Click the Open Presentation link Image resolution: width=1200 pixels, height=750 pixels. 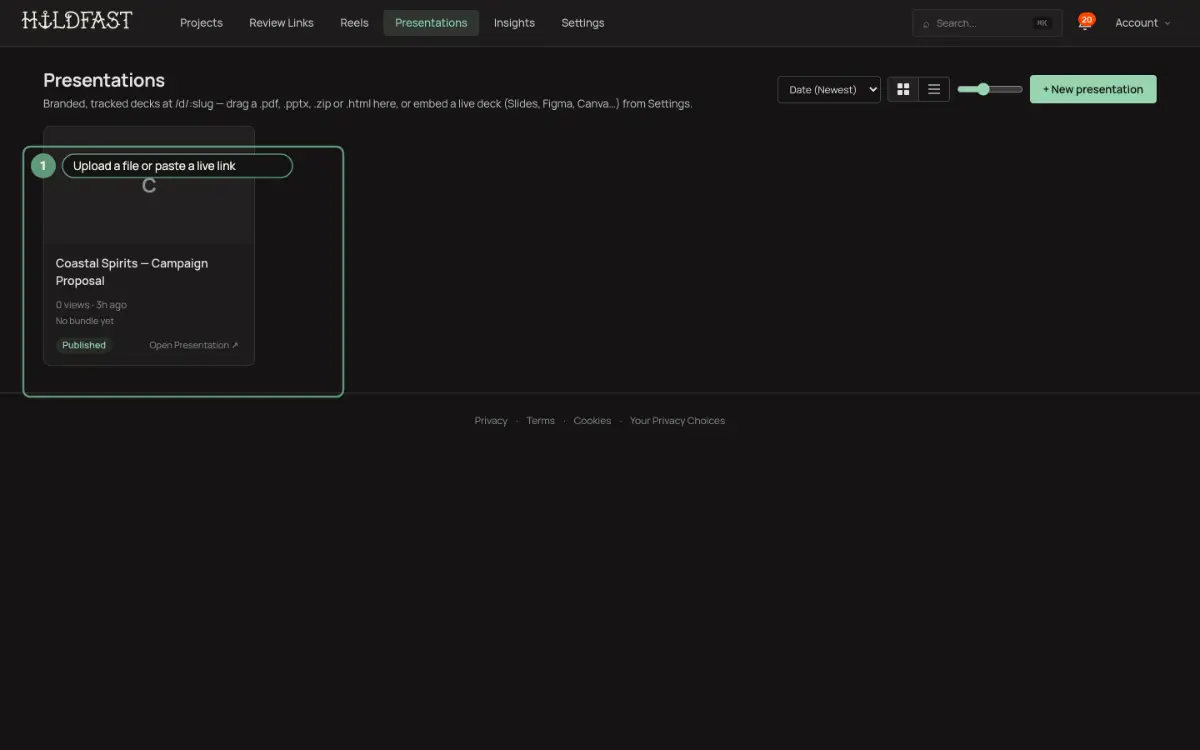(194, 345)
